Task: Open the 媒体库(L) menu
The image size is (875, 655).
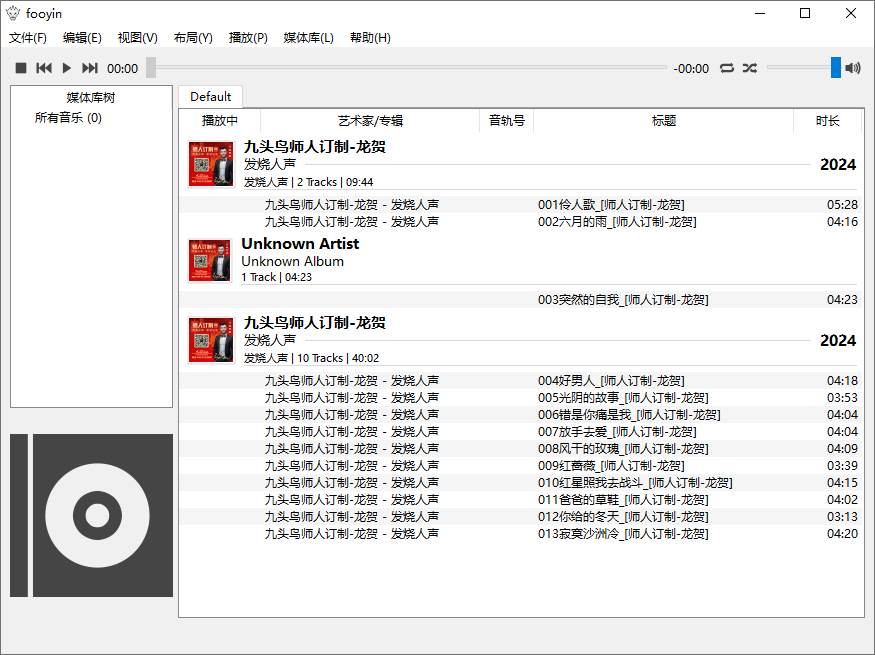Action: [x=308, y=38]
